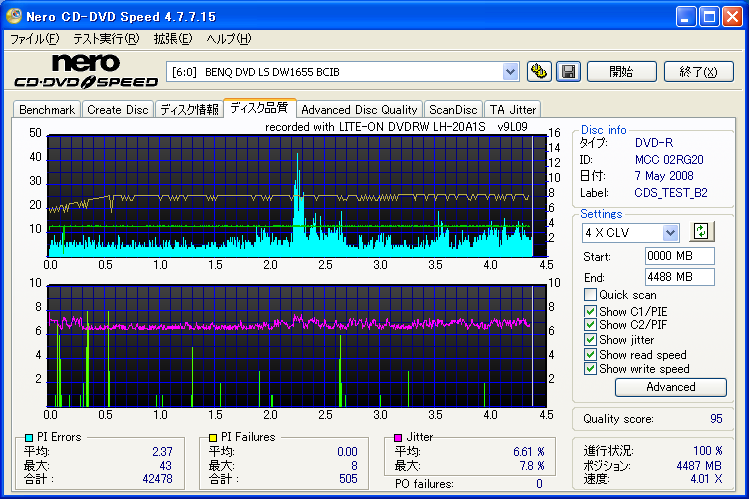Click the PI Failures yellow legend square

pyautogui.click(x=213, y=437)
